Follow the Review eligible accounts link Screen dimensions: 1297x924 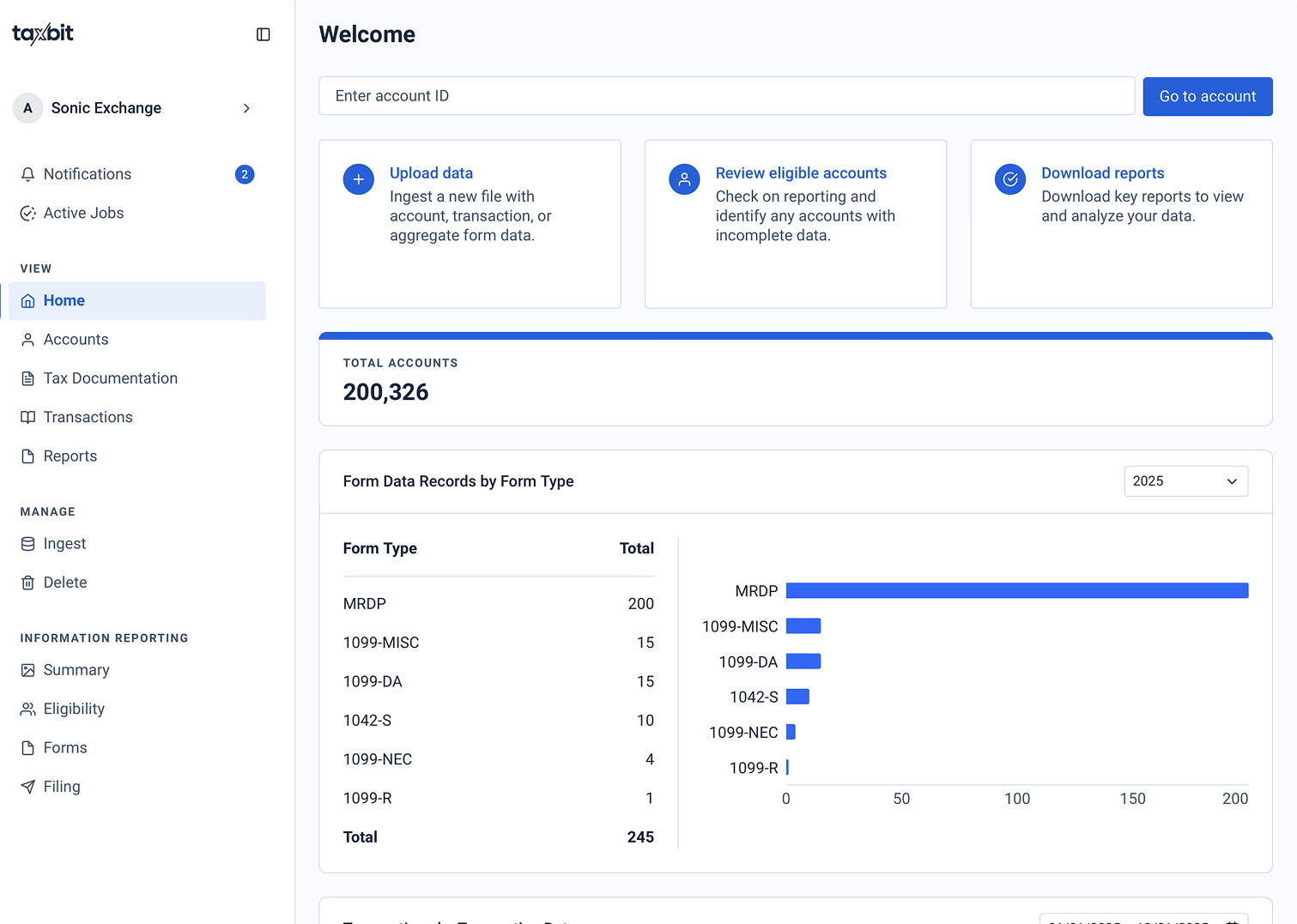click(x=801, y=173)
